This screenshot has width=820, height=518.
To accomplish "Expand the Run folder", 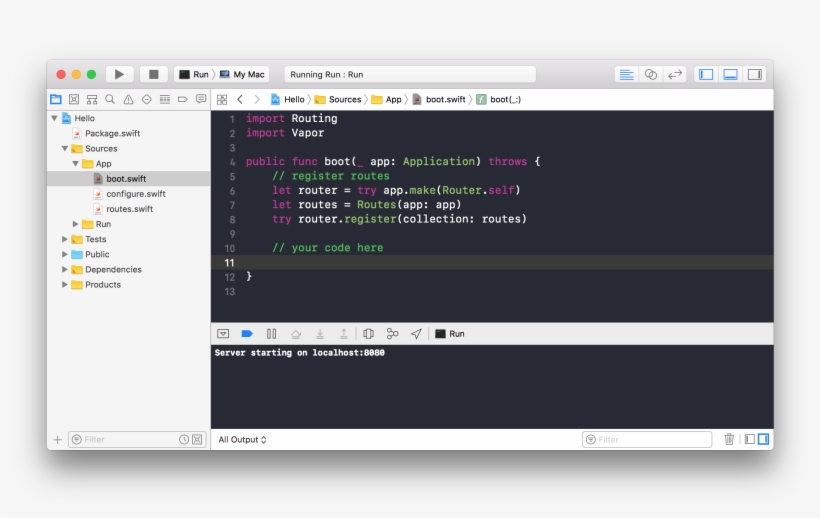I will click(x=75, y=224).
